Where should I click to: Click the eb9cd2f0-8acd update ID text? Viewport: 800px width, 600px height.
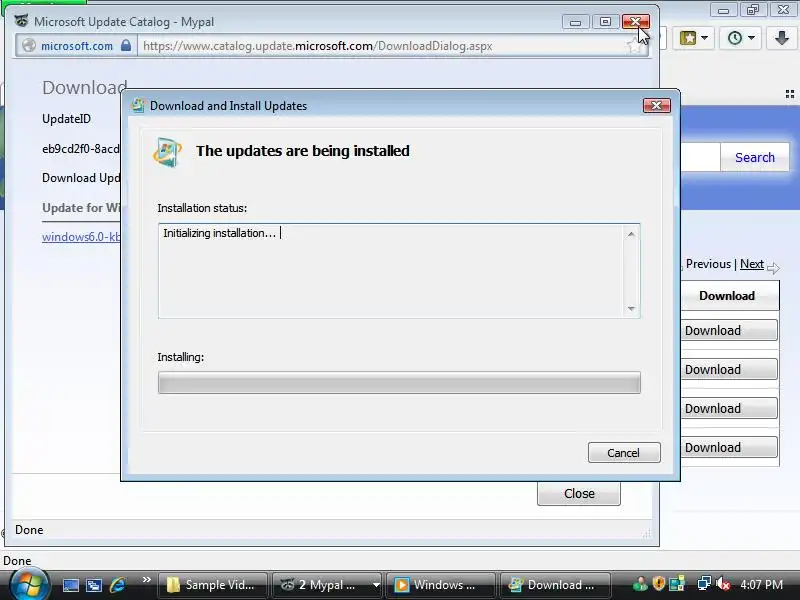(81, 148)
